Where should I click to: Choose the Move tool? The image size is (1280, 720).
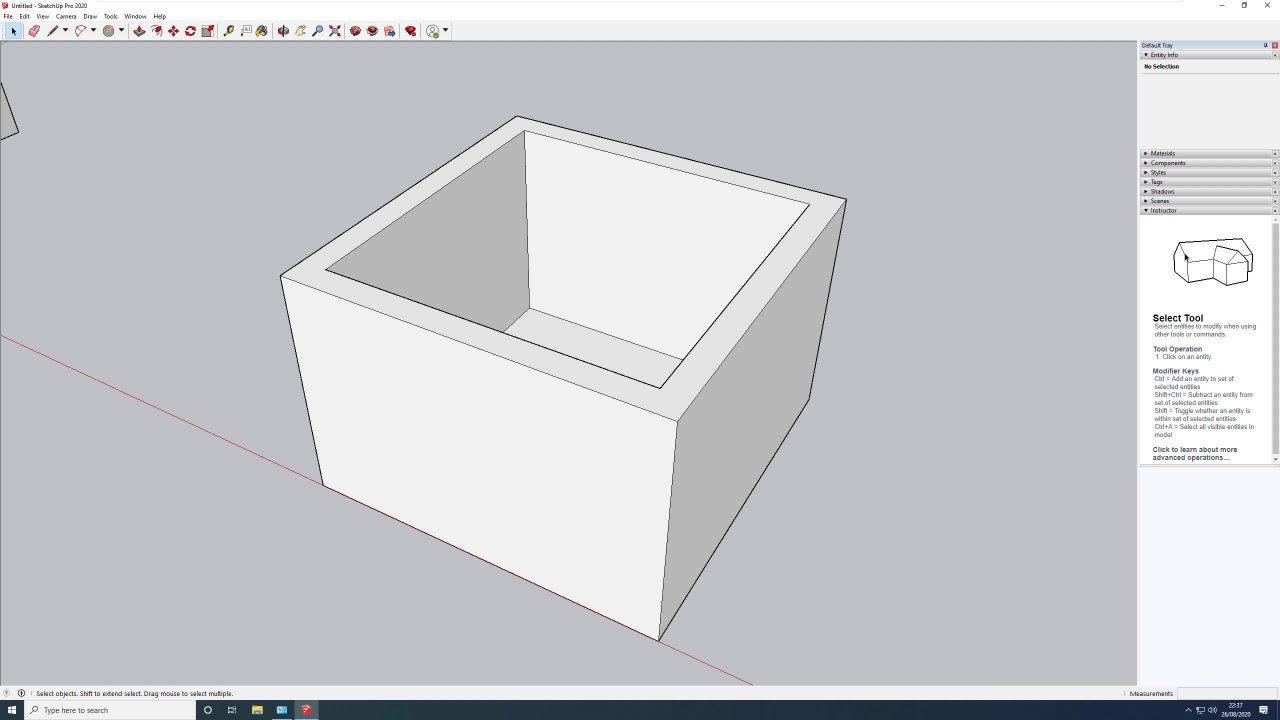click(173, 31)
